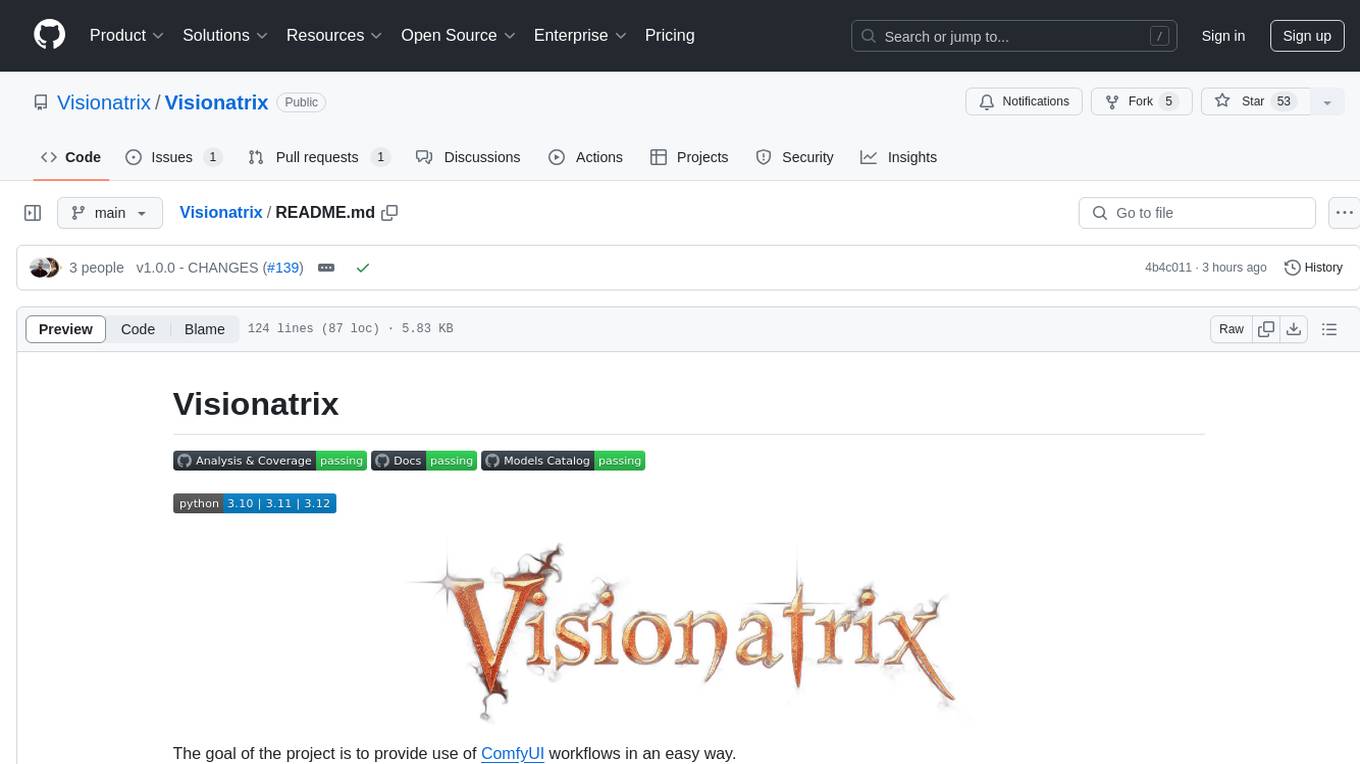Open the Security tab
Image resolution: width=1360 pixels, height=764 pixels.
pos(795,157)
